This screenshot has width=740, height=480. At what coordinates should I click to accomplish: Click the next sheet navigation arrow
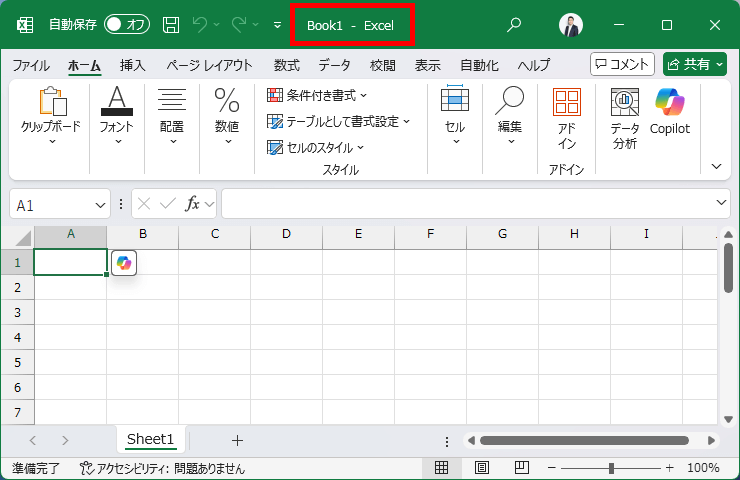[x=65, y=440]
